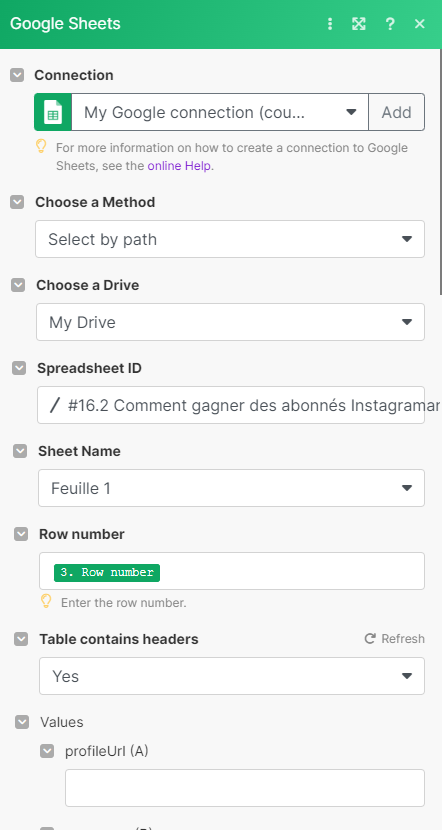Open the Sheet Name Feuille 1 dropdown

[231, 488]
